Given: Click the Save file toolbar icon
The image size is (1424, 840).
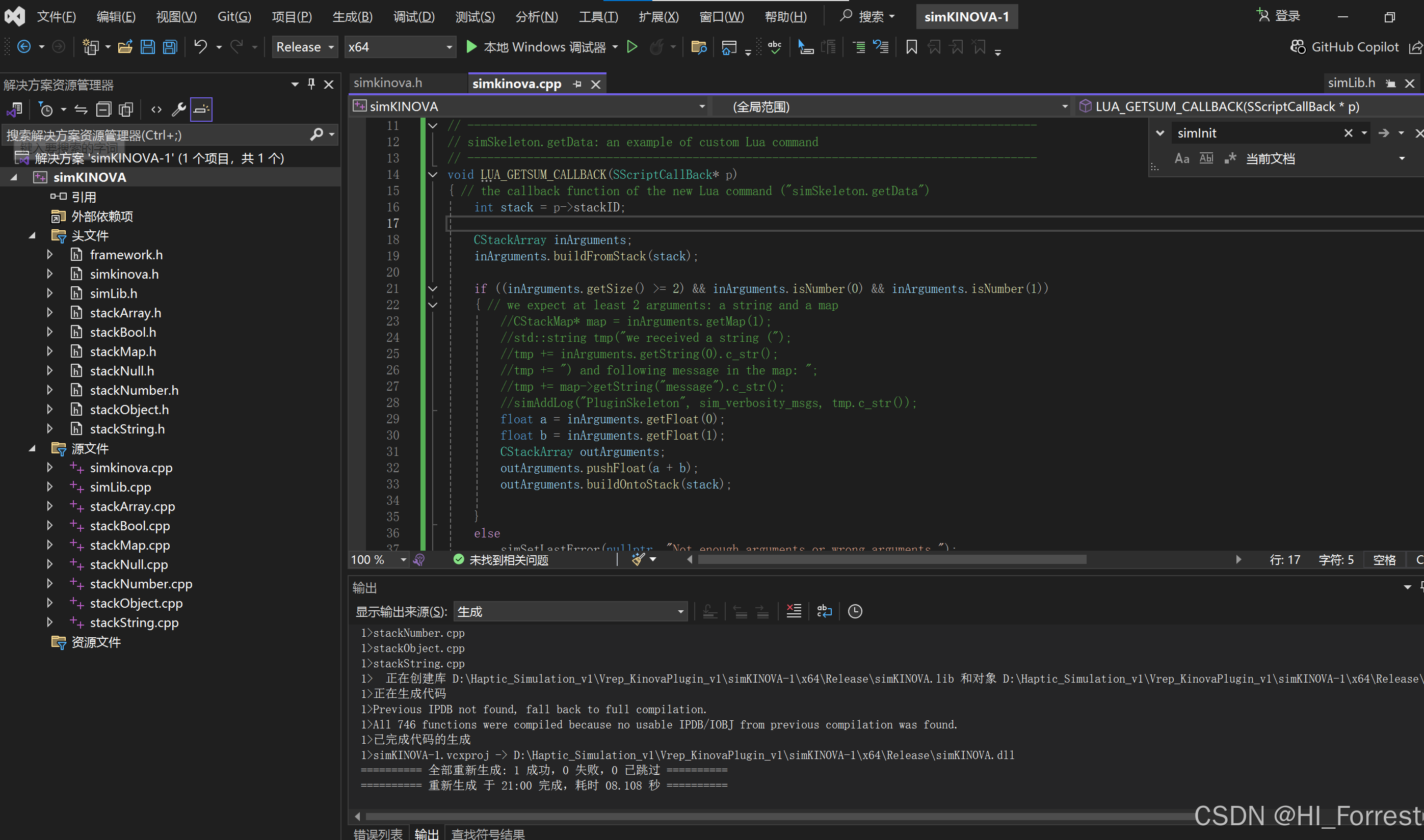Looking at the screenshot, I should pos(147,47).
